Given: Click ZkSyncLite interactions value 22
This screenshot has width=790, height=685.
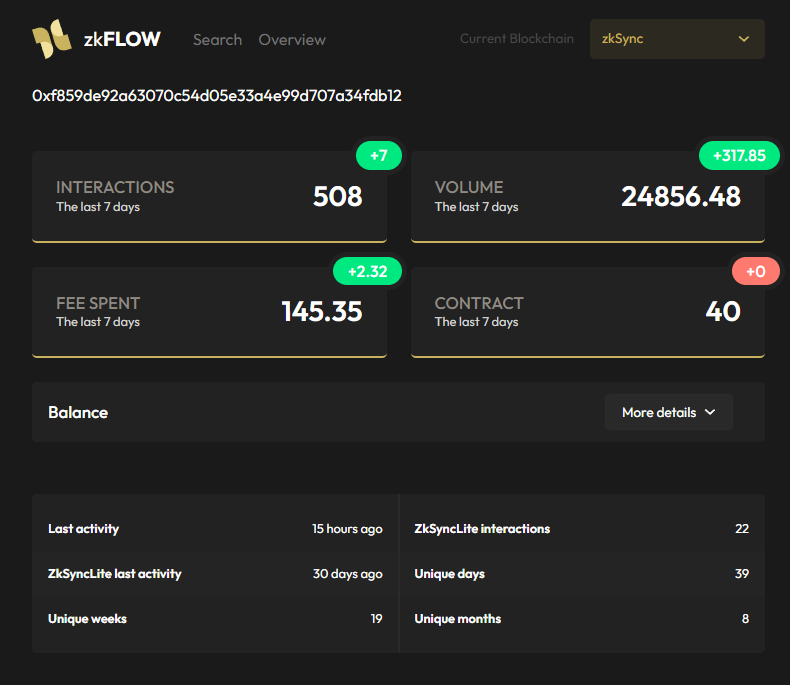Looking at the screenshot, I should [741, 528].
